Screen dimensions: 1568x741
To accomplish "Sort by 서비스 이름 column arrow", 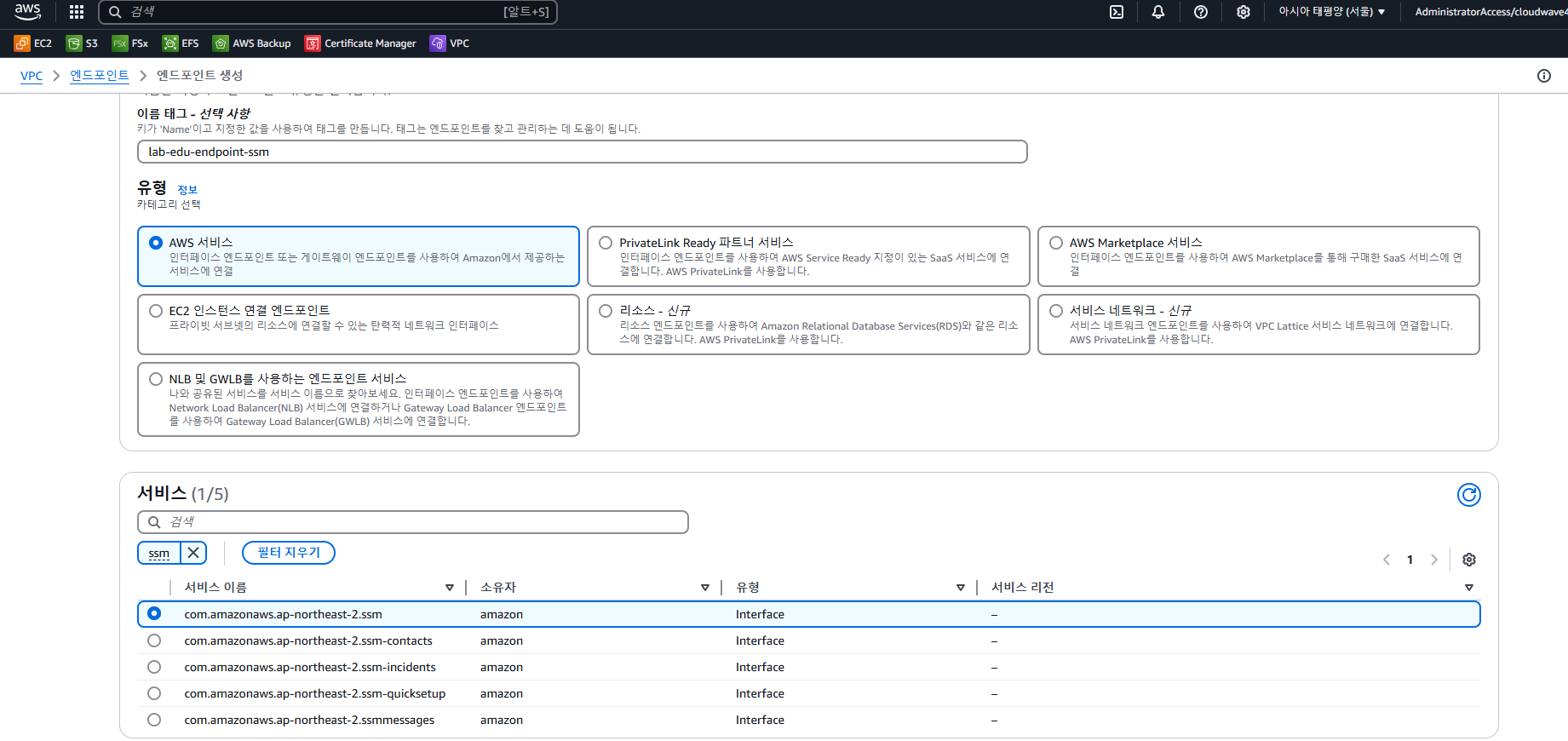I will [x=450, y=588].
